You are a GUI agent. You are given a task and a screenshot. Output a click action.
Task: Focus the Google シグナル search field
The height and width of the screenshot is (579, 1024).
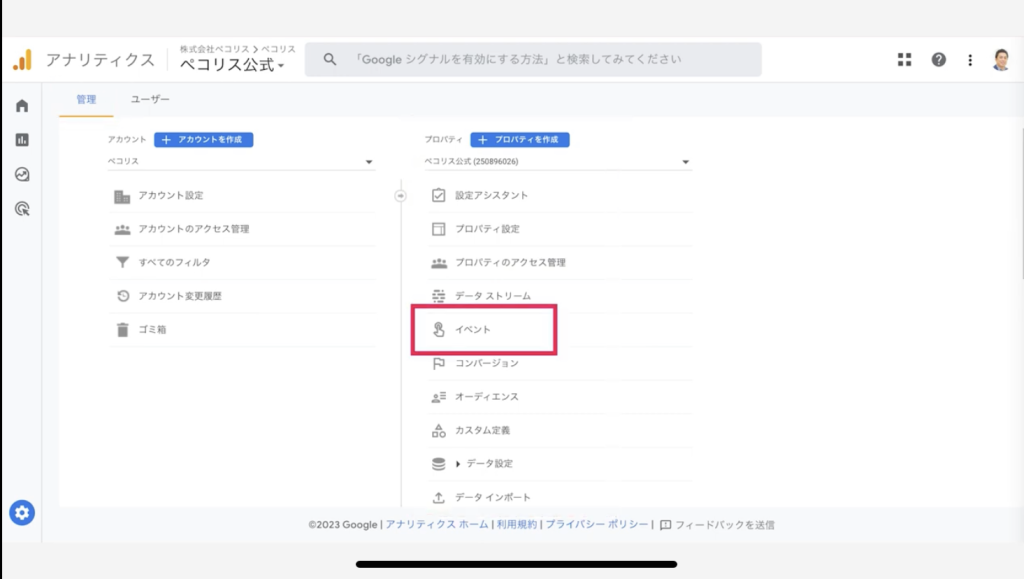[x=533, y=59]
